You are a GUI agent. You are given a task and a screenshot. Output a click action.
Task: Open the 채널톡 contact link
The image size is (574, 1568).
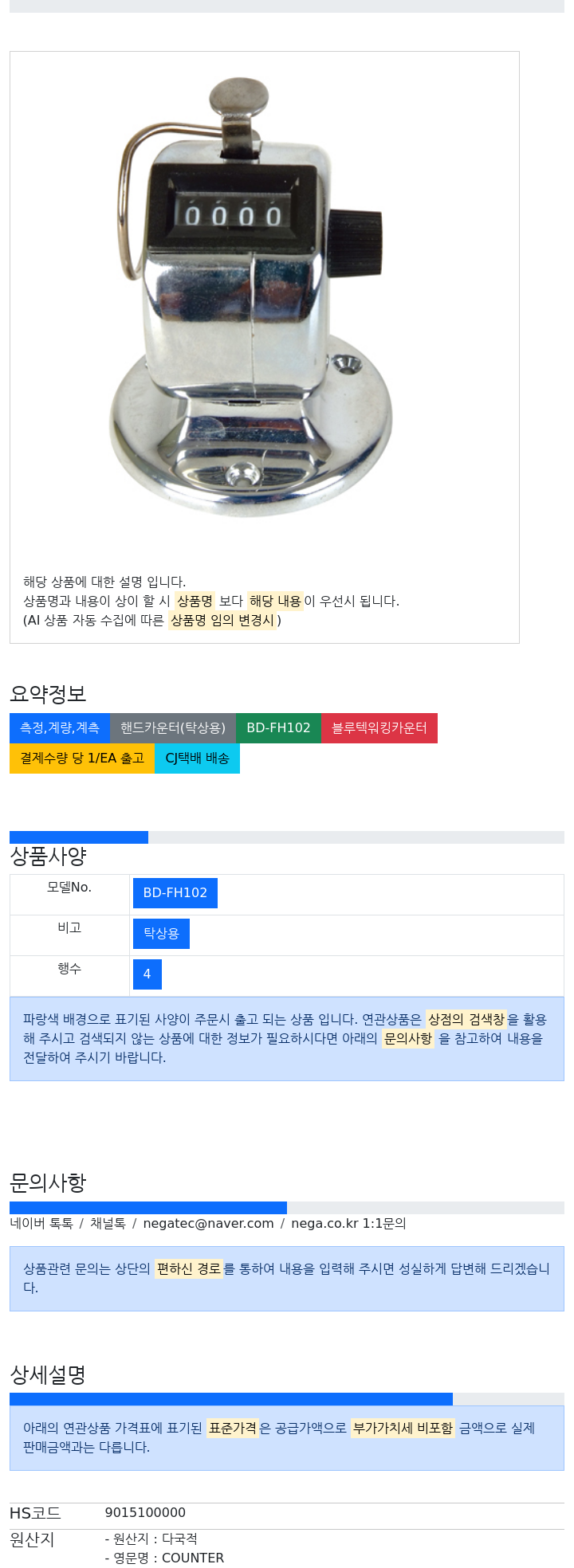point(108,1223)
